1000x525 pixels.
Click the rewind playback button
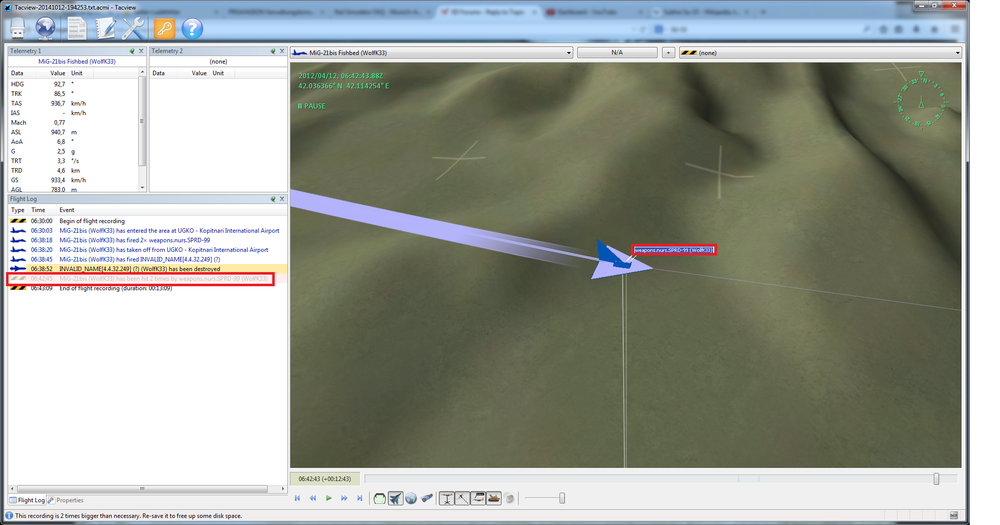click(312, 498)
